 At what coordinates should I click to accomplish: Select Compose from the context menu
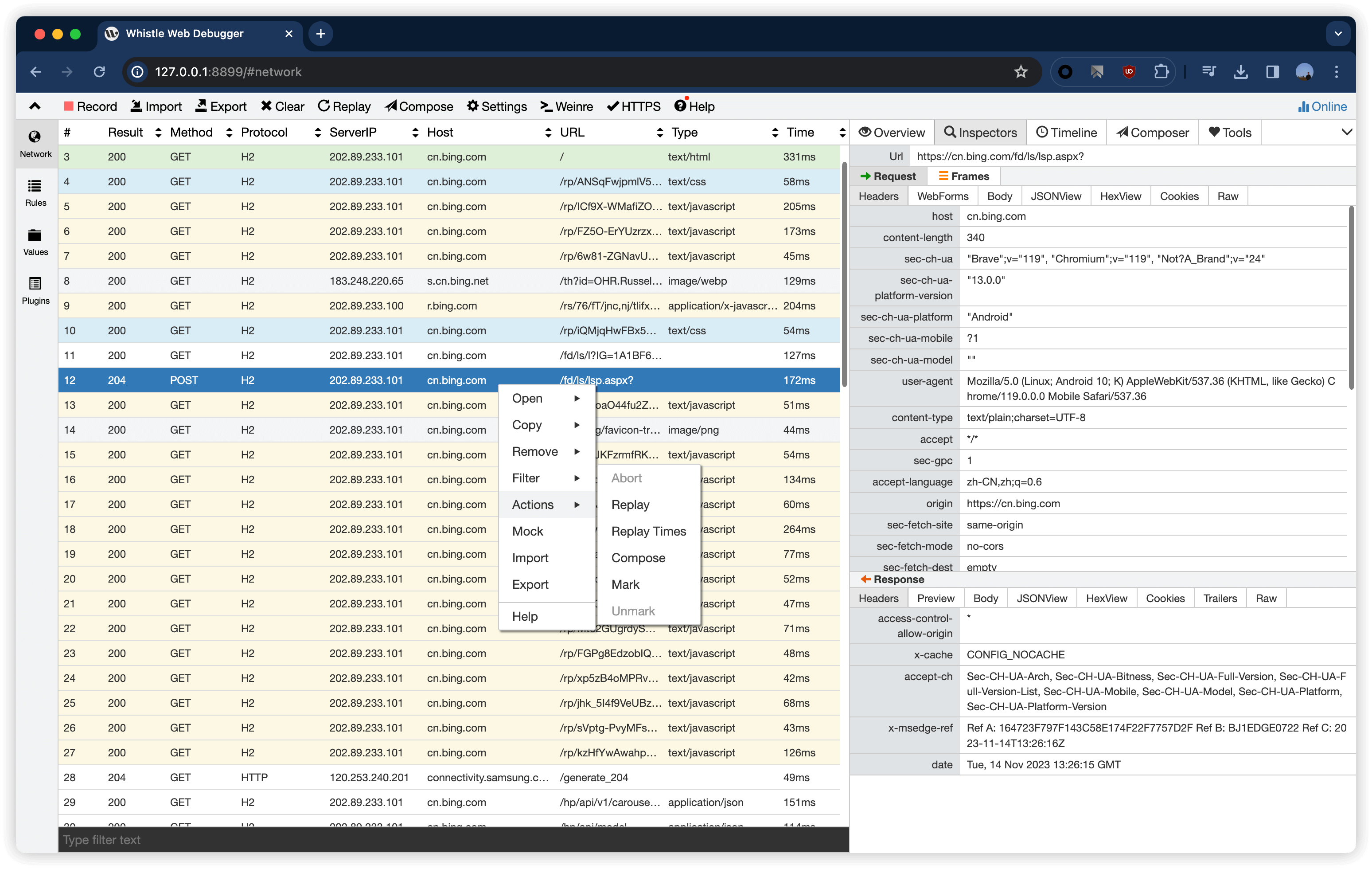click(x=639, y=557)
